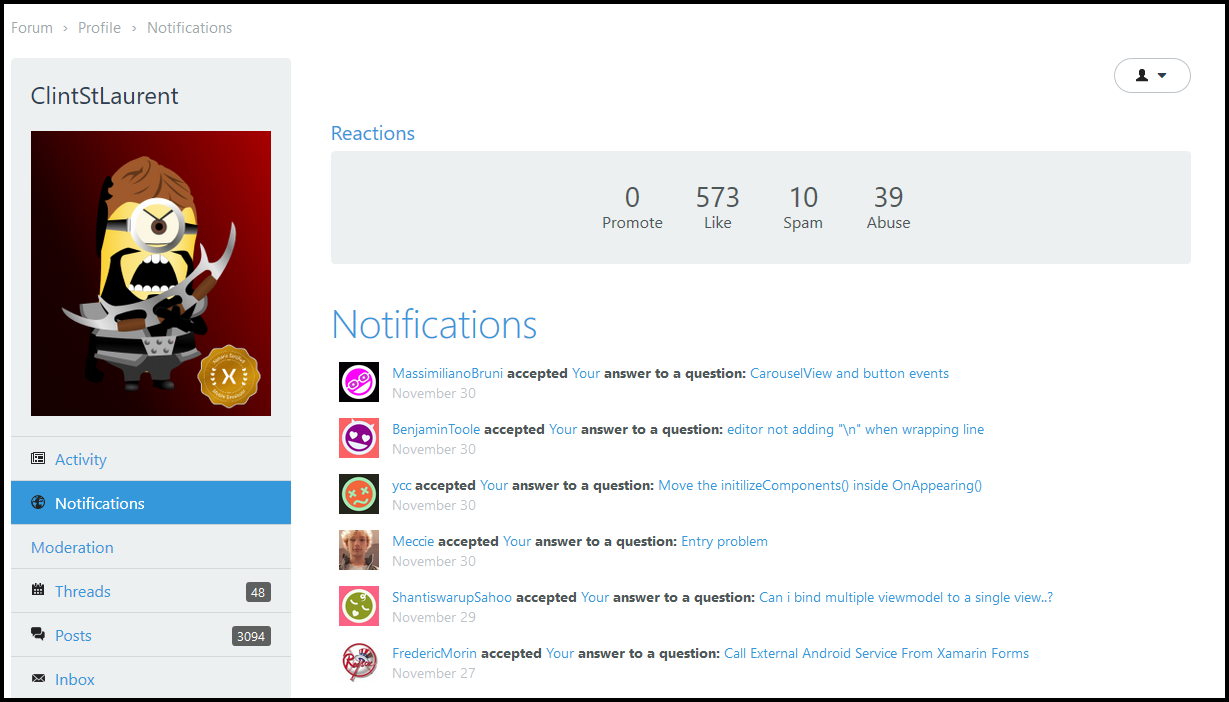Open MassimilianoBruni's avatar image
This screenshot has width=1229, height=702.
coord(359,382)
